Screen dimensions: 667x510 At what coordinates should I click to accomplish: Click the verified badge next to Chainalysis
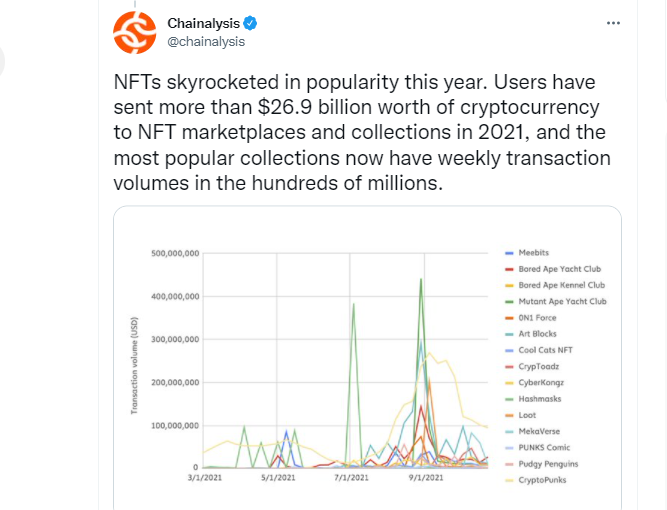250,23
